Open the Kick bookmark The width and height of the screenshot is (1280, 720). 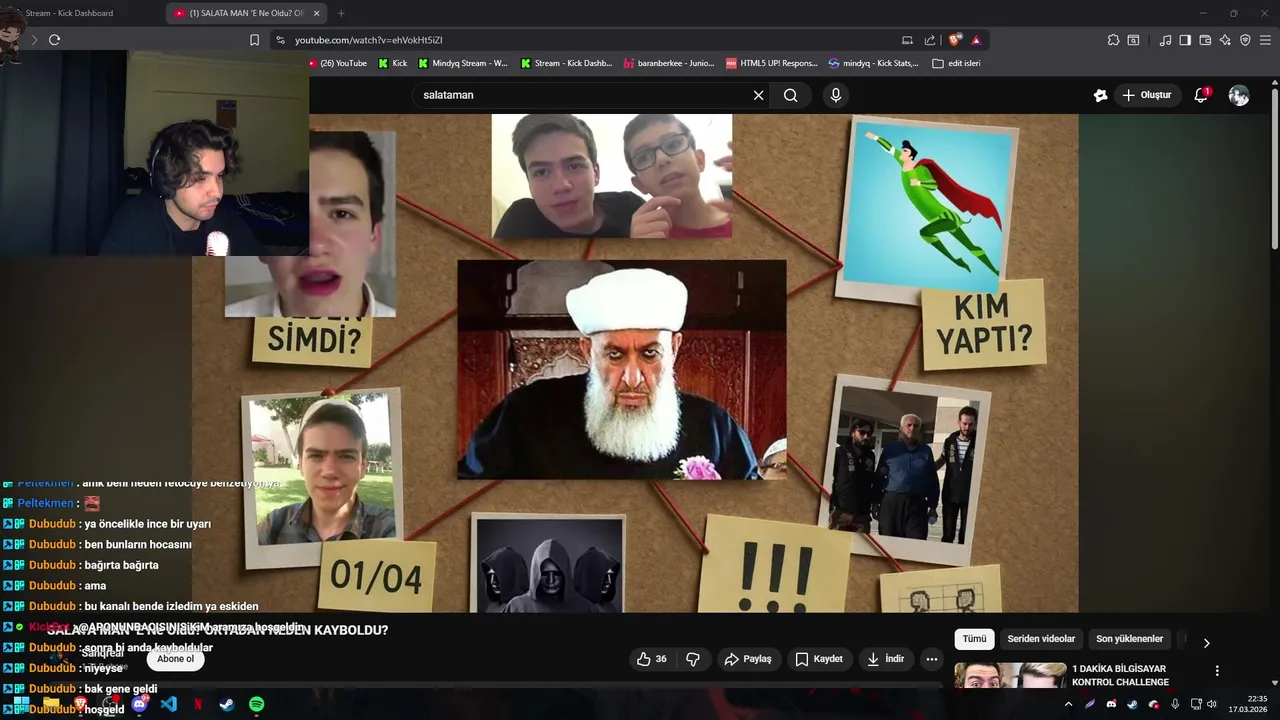coord(393,63)
